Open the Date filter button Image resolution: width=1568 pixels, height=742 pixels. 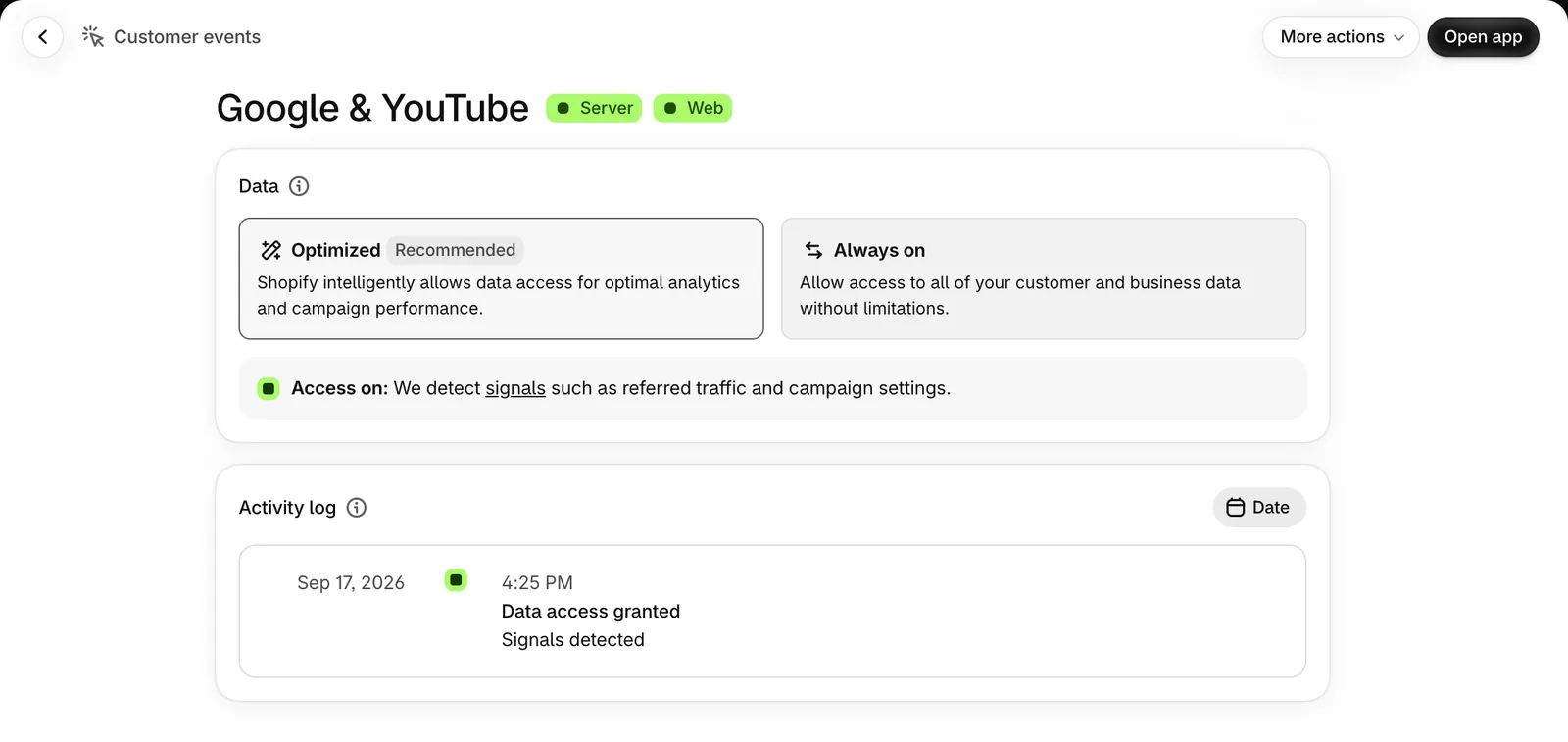(1259, 508)
